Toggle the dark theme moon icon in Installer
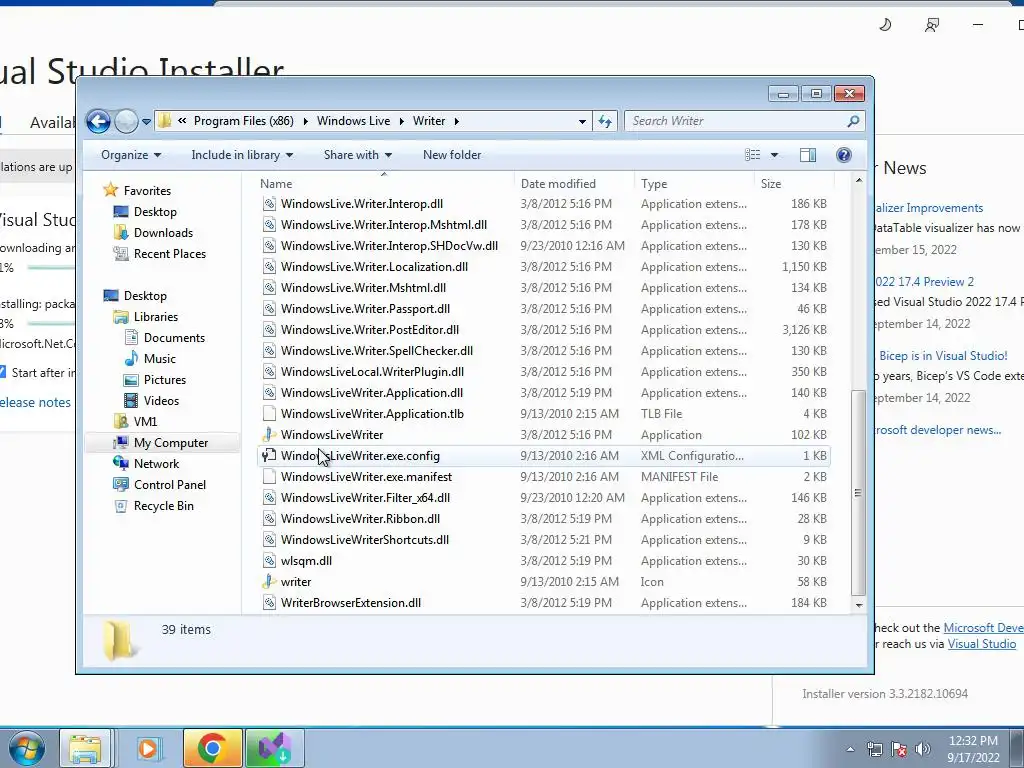Viewport: 1024px width, 768px height. [885, 25]
